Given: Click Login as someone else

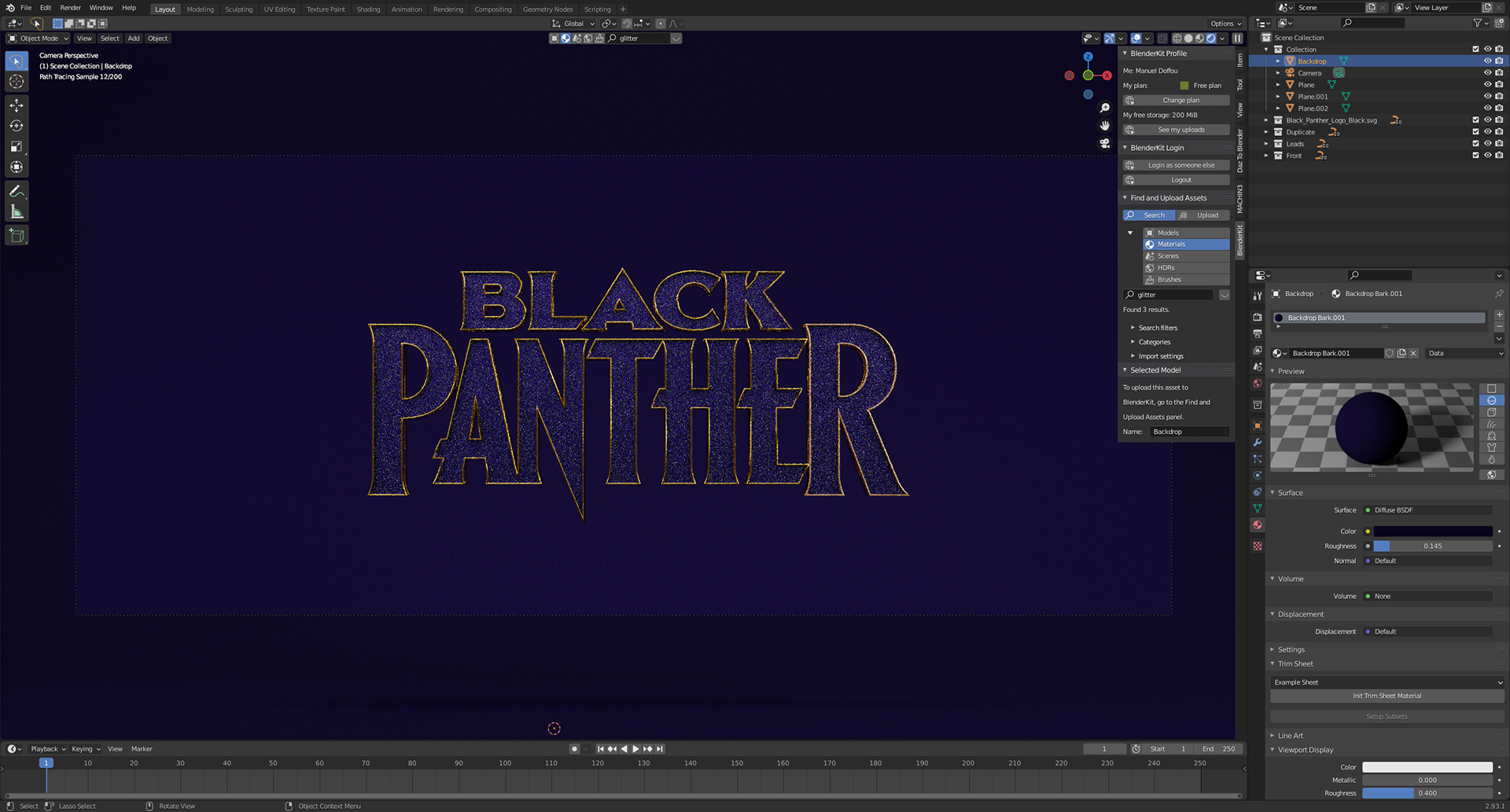Looking at the screenshot, I should tap(1177, 165).
